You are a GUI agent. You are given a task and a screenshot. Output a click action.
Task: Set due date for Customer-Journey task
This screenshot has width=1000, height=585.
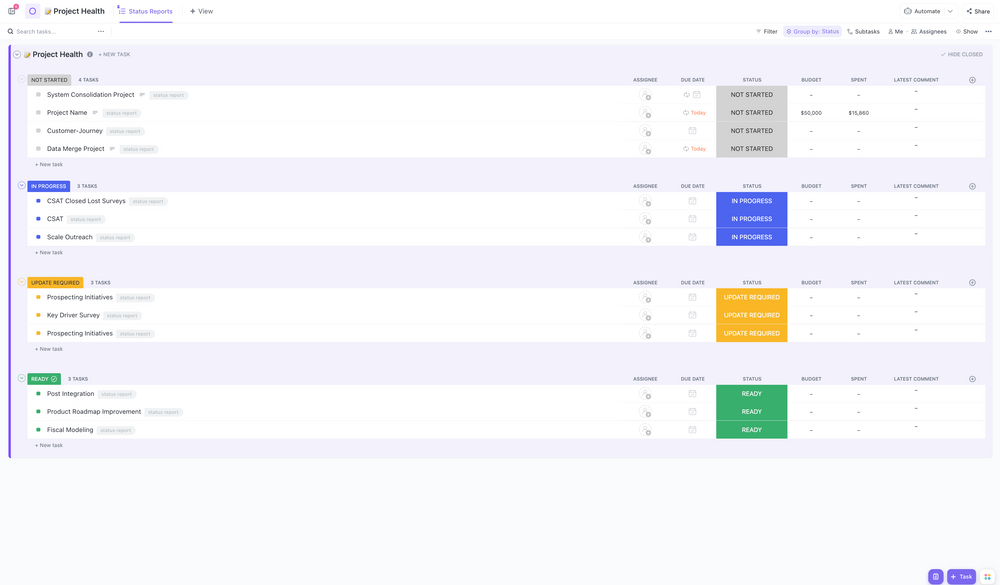(x=692, y=131)
